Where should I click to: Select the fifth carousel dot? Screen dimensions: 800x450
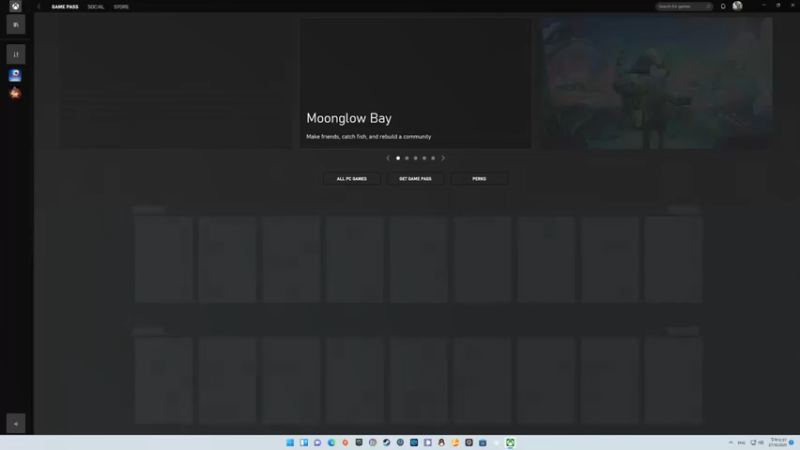pos(433,158)
